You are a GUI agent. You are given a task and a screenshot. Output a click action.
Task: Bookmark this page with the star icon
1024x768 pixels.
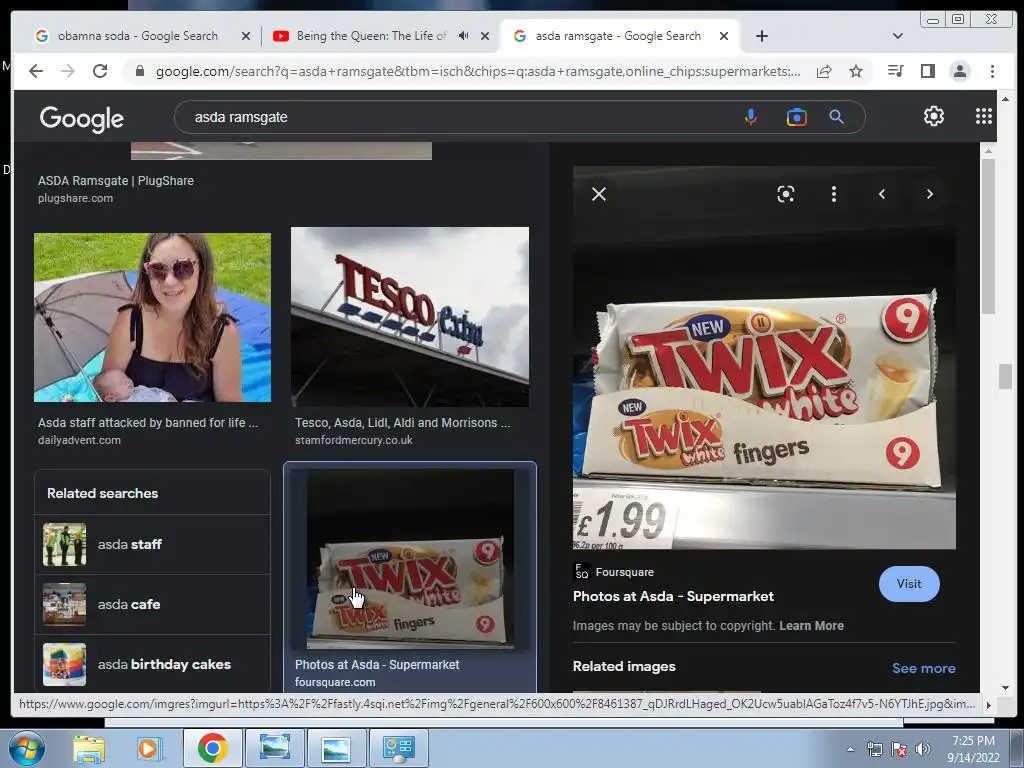click(x=856, y=71)
